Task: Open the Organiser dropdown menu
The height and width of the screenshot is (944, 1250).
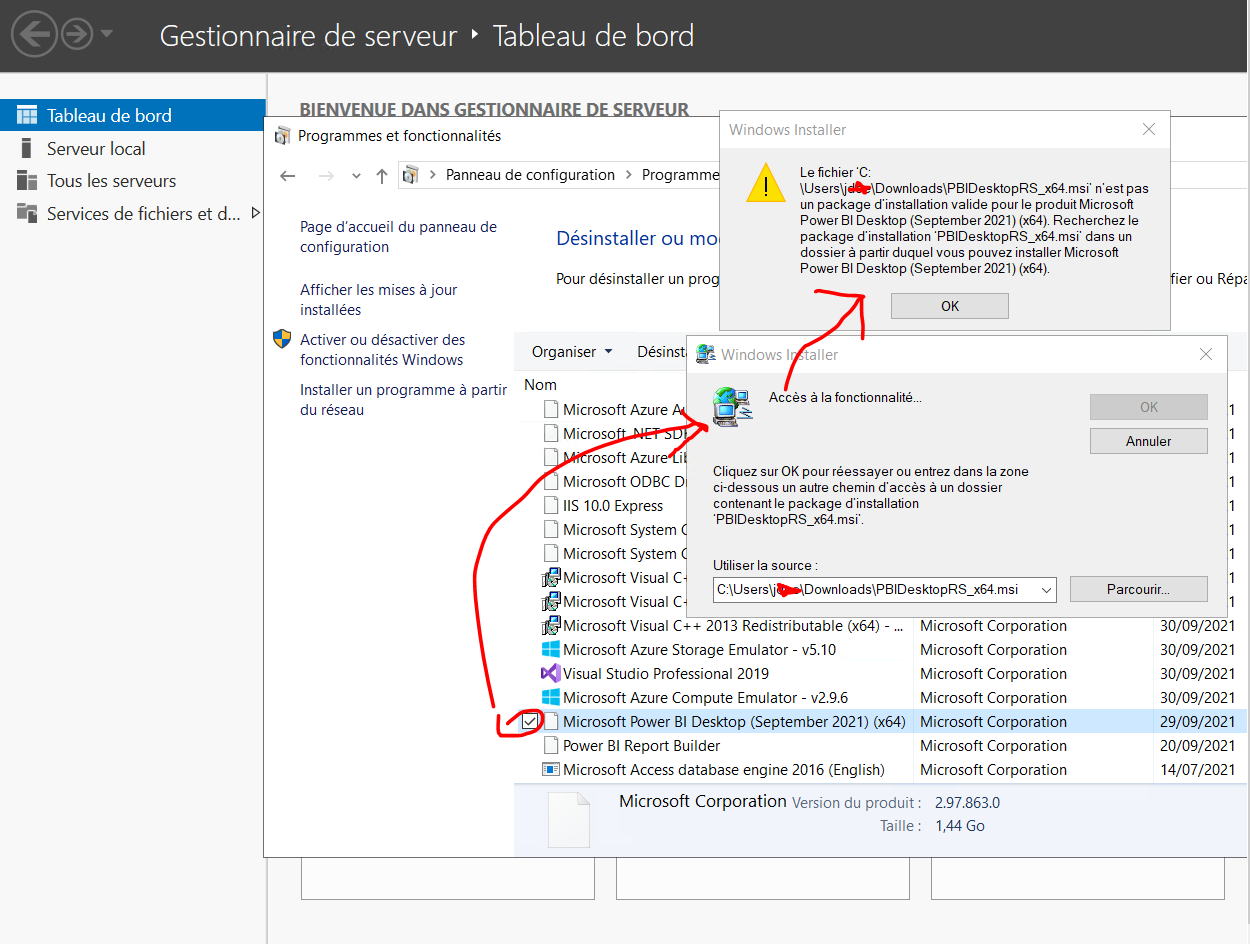Action: coord(571,352)
